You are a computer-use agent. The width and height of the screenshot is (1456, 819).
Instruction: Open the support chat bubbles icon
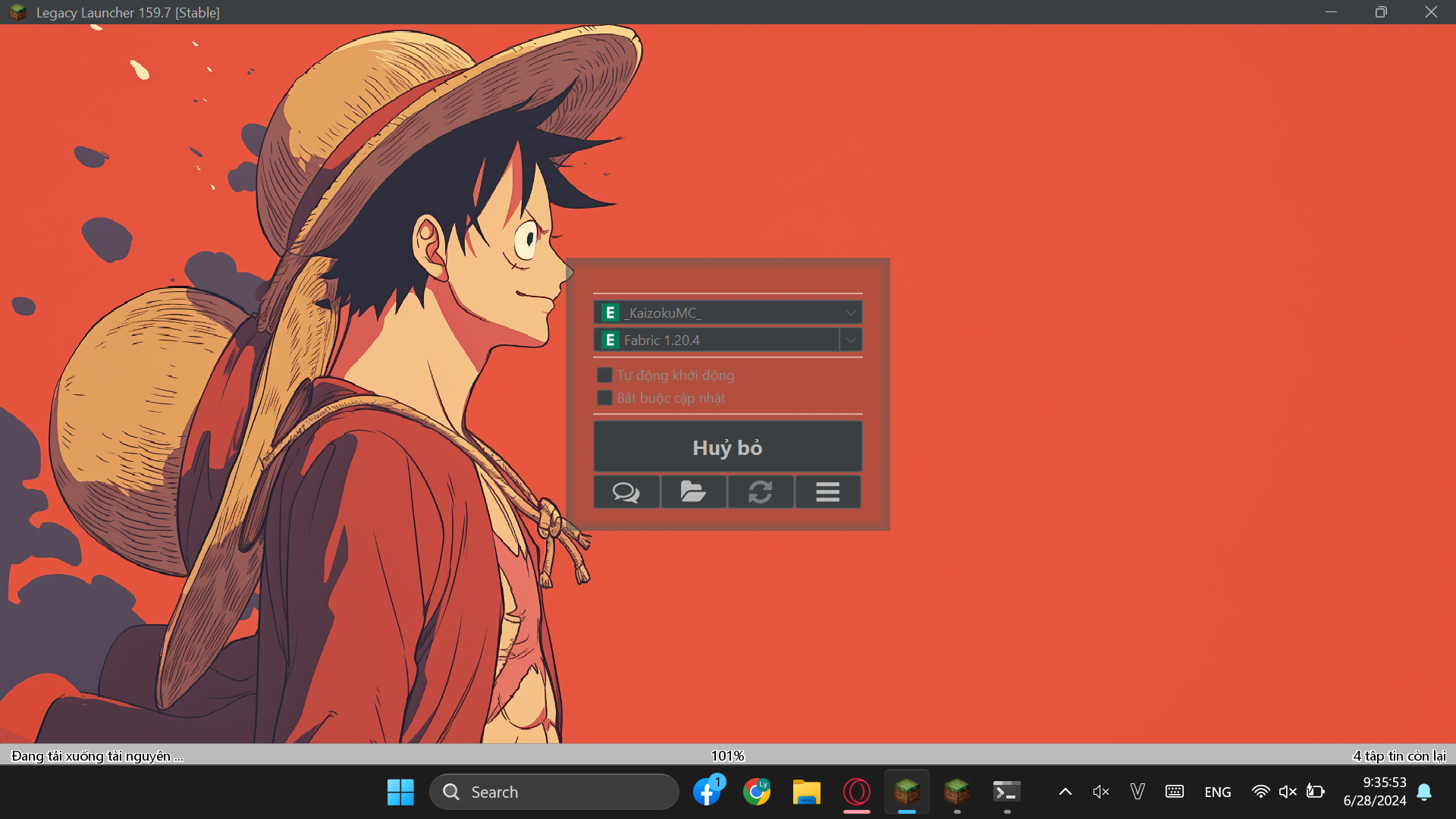[626, 492]
